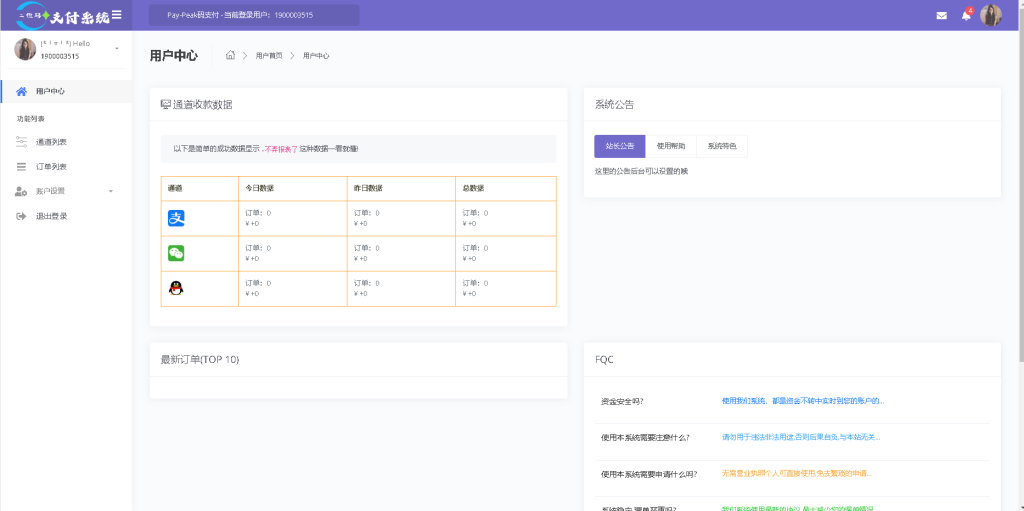Click the 系统公告 panel heading
This screenshot has height=511, width=1024.
click(x=614, y=105)
